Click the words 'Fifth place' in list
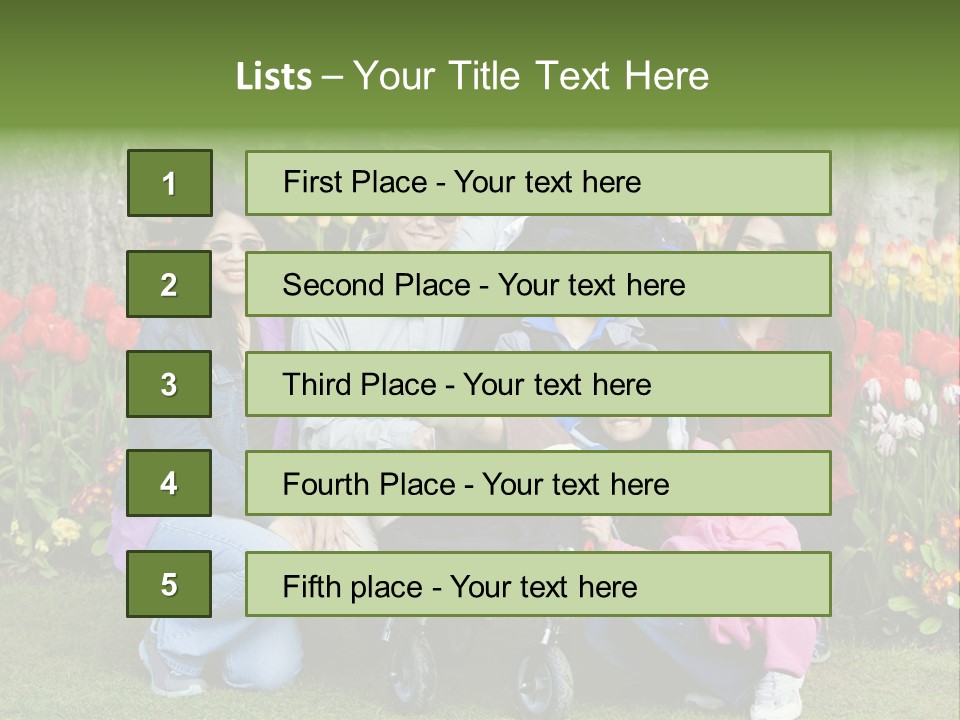Viewport: 960px width, 720px height. 353,587
